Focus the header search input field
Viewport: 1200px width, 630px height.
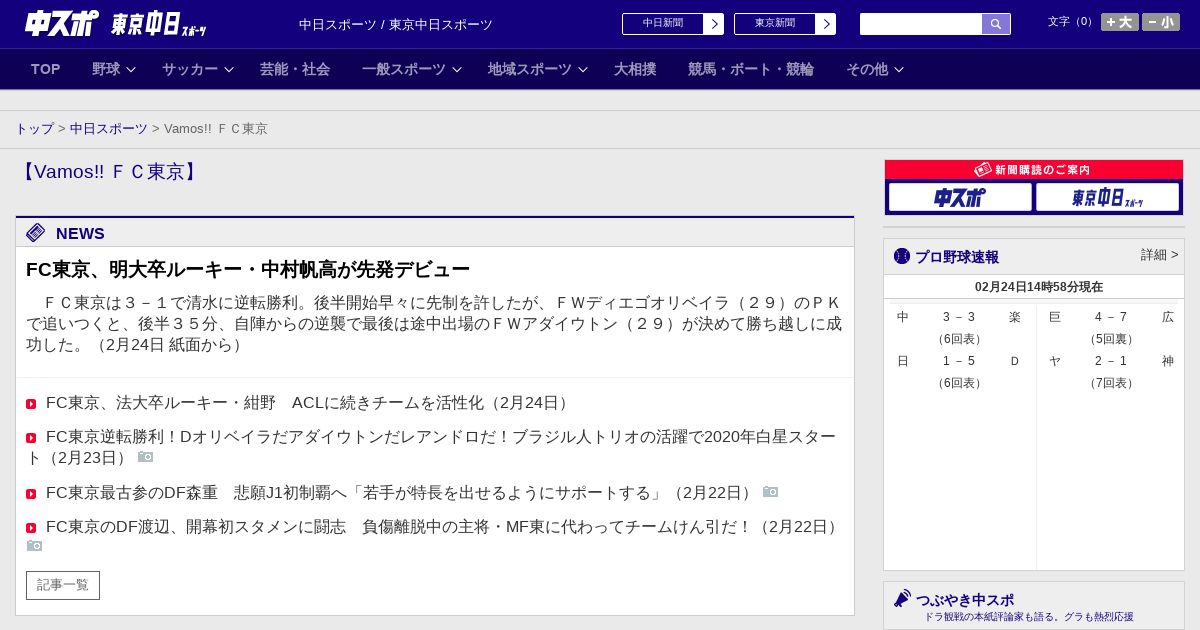(x=921, y=24)
